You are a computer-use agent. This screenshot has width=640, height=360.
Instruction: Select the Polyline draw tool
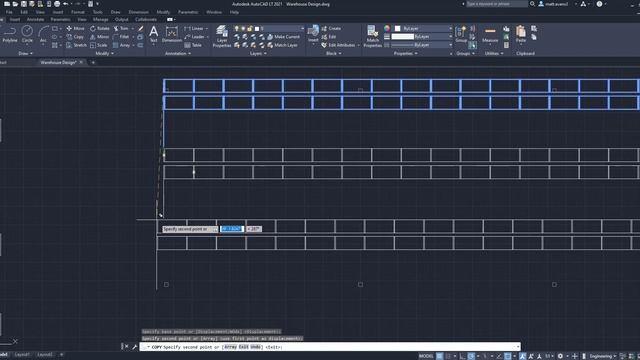(10, 34)
